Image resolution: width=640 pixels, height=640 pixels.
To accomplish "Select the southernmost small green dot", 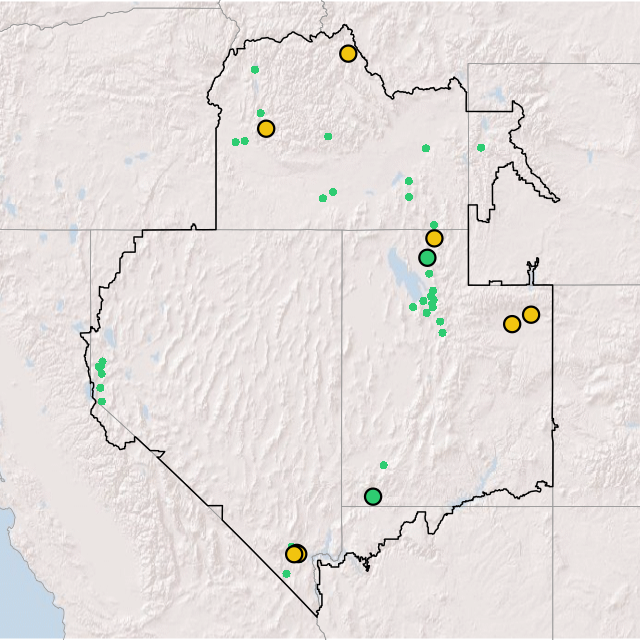I will [286, 574].
